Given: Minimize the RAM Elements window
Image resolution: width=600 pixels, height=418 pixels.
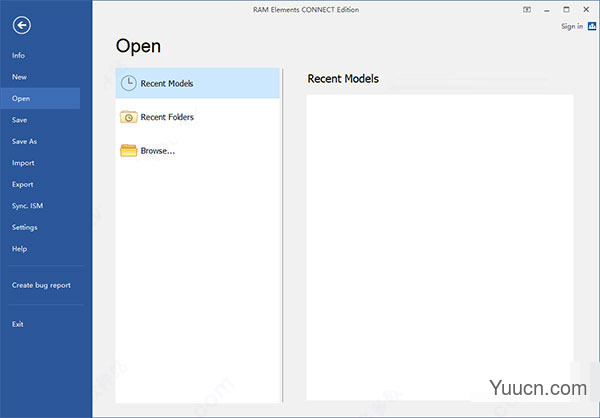Looking at the screenshot, I should (547, 10).
